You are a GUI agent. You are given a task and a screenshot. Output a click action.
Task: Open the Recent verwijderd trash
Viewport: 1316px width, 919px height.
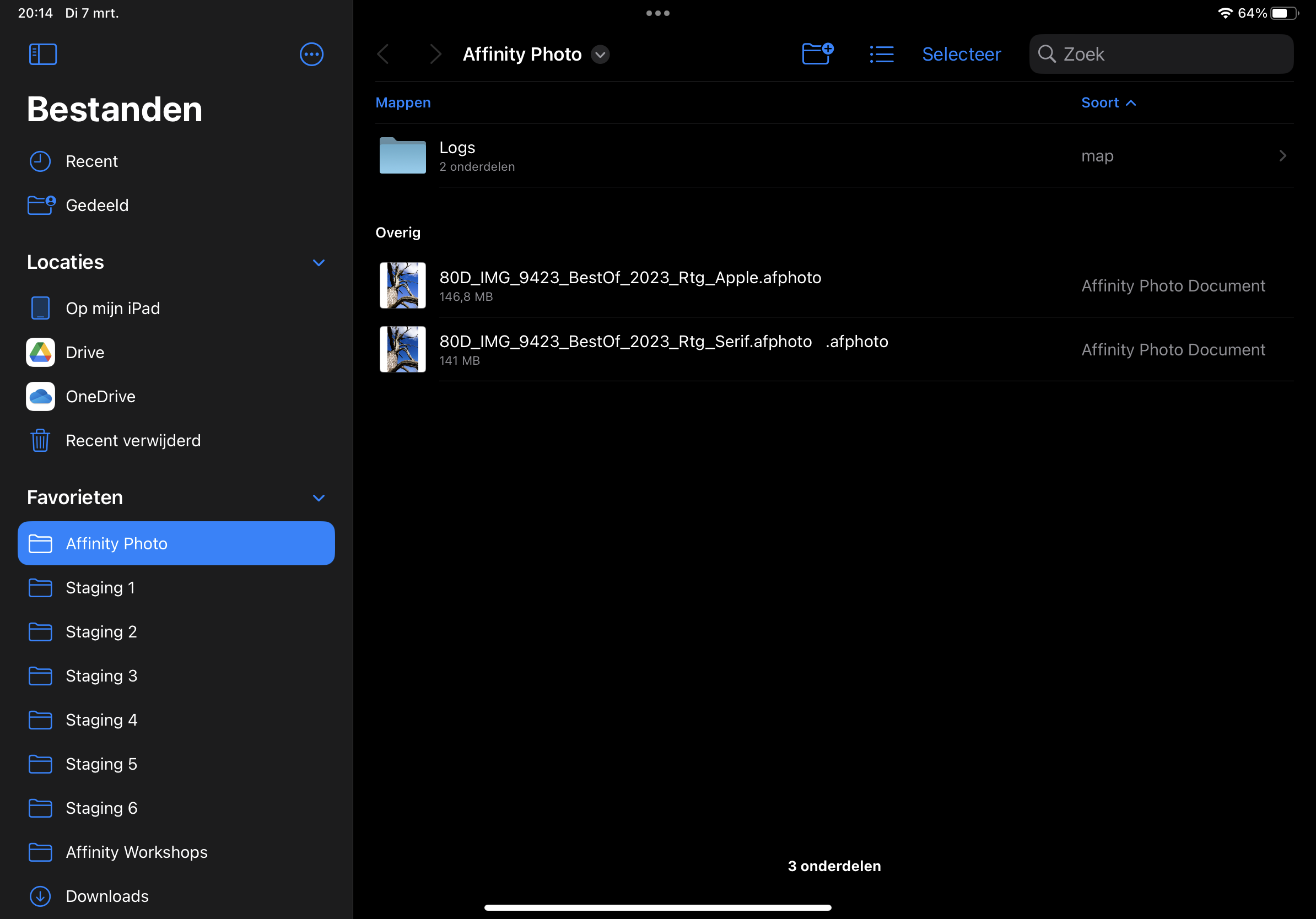point(176,441)
